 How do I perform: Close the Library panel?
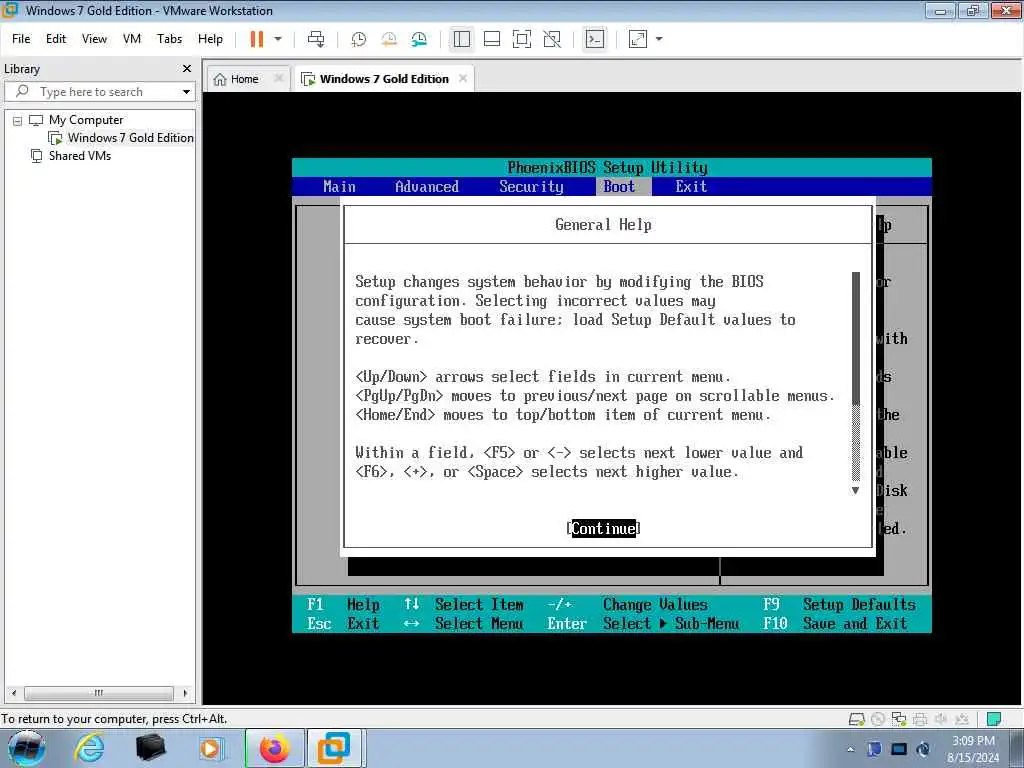click(x=187, y=69)
